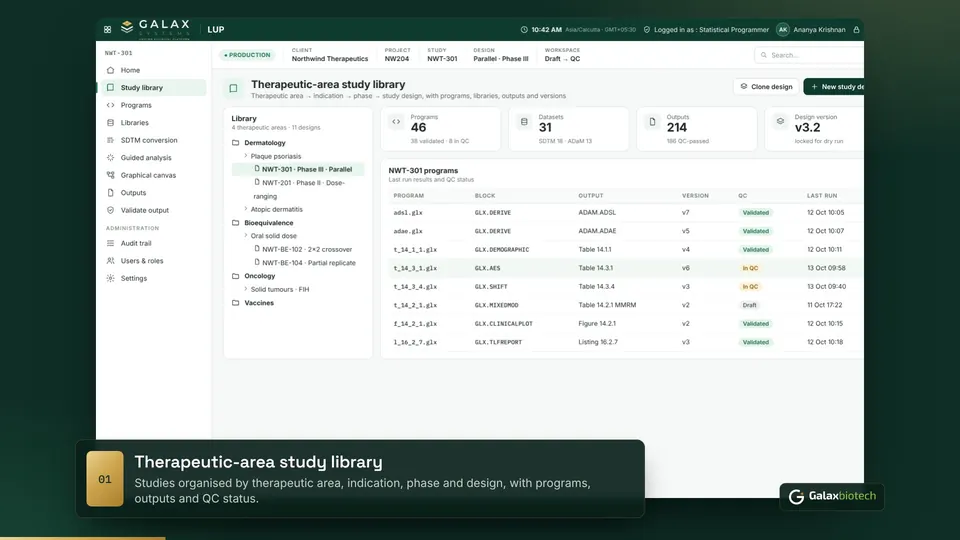Click the Datasets stat card database icon
960x540 pixels.
524,122
